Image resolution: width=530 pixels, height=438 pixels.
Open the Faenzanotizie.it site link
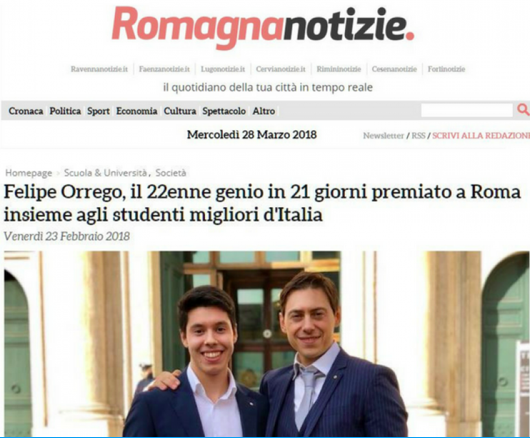click(x=164, y=69)
